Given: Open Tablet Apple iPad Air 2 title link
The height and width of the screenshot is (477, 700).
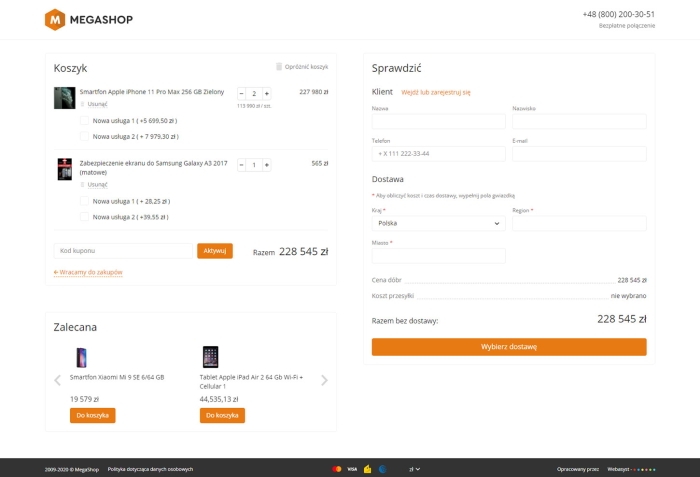Looking at the screenshot, I should (251, 382).
